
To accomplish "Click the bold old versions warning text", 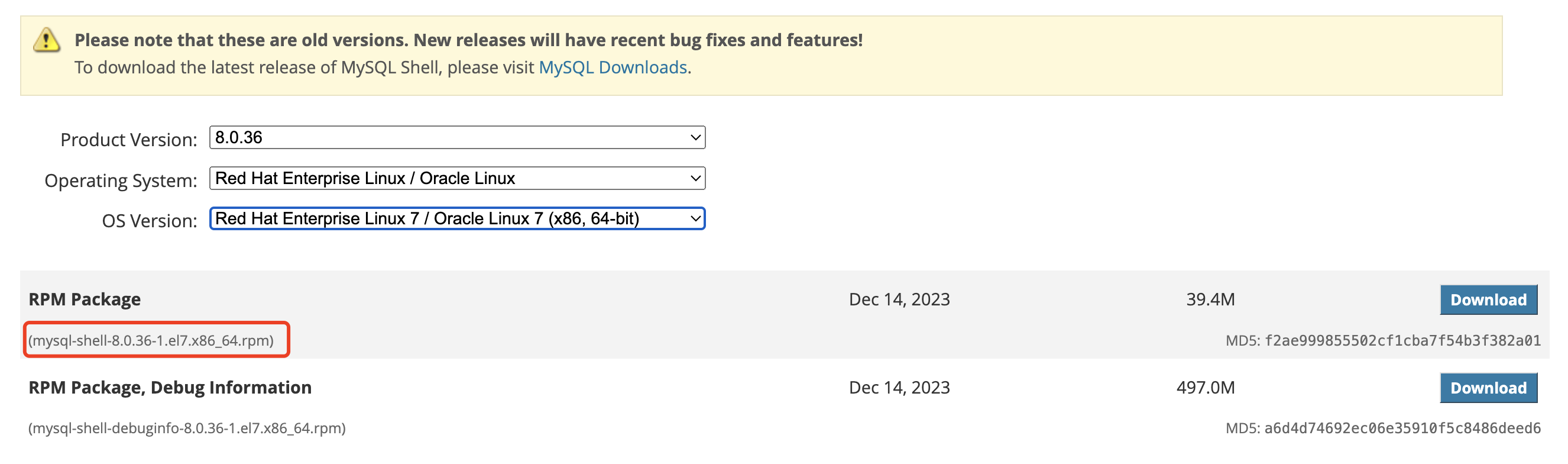I will (468, 40).
